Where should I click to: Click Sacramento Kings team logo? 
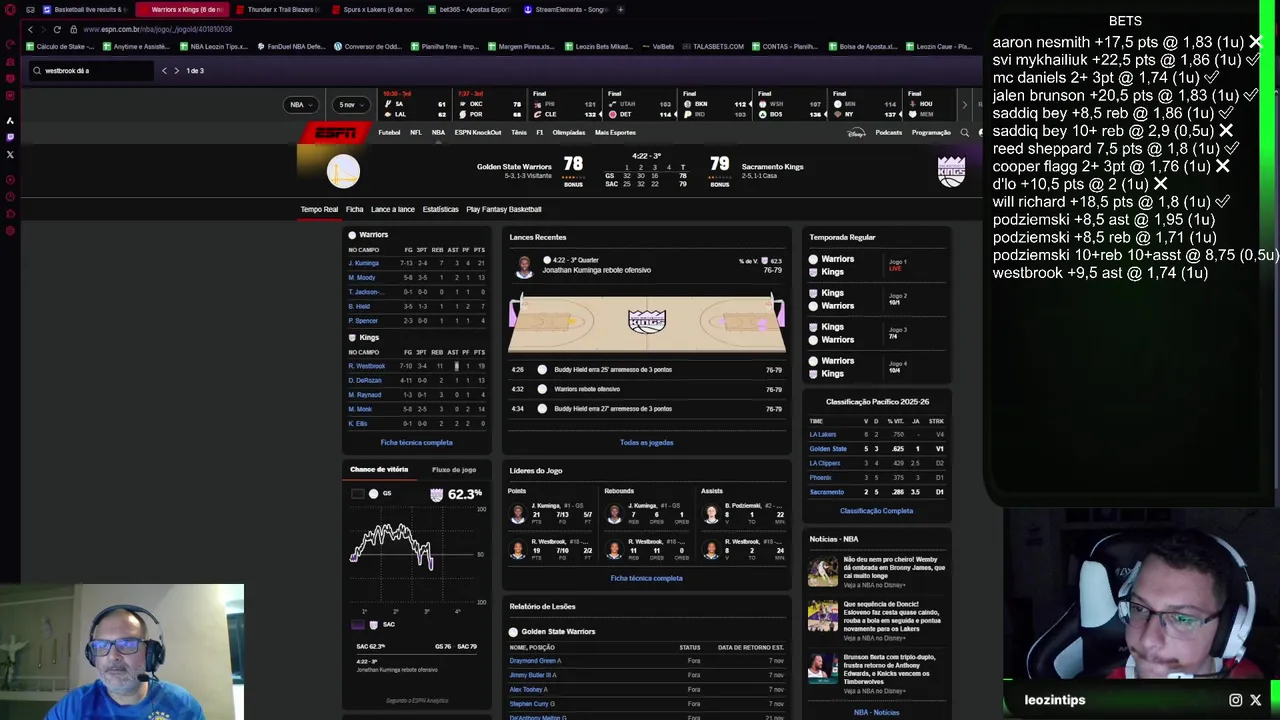click(x=951, y=171)
